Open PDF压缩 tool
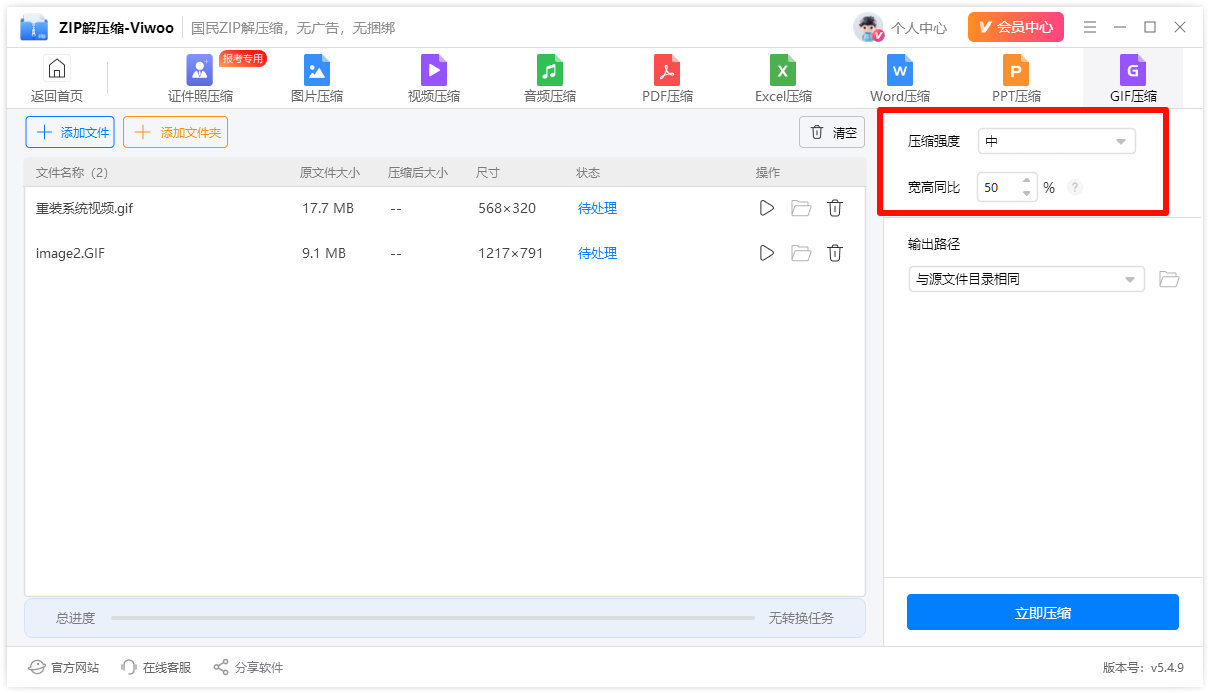Screen dimensions: 1210x694 tap(667, 80)
